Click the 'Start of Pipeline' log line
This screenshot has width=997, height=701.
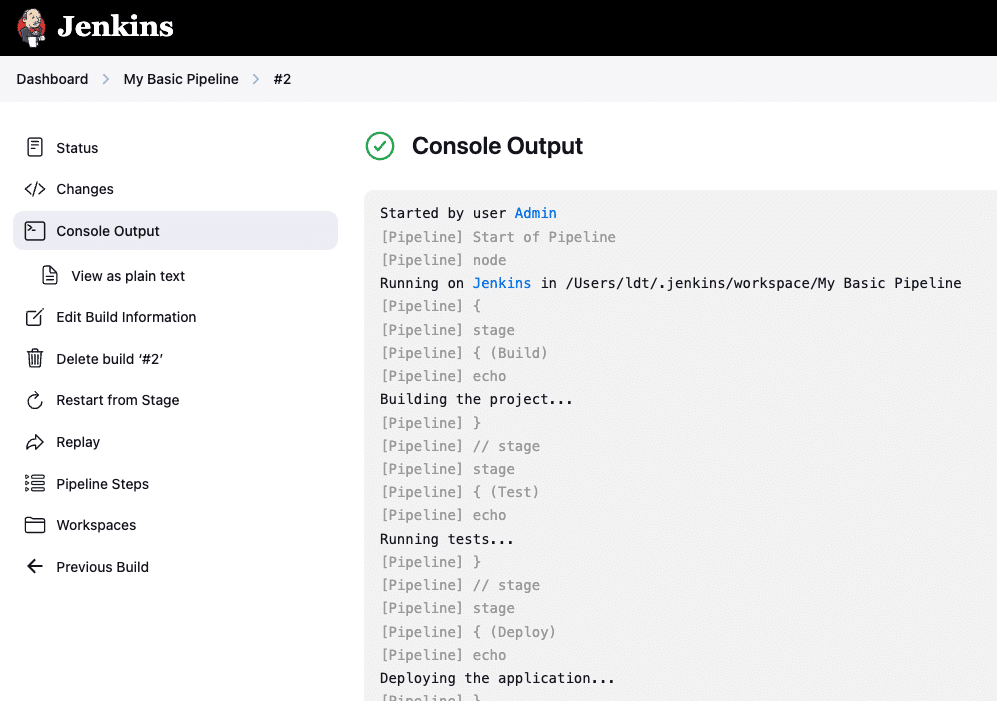point(498,237)
